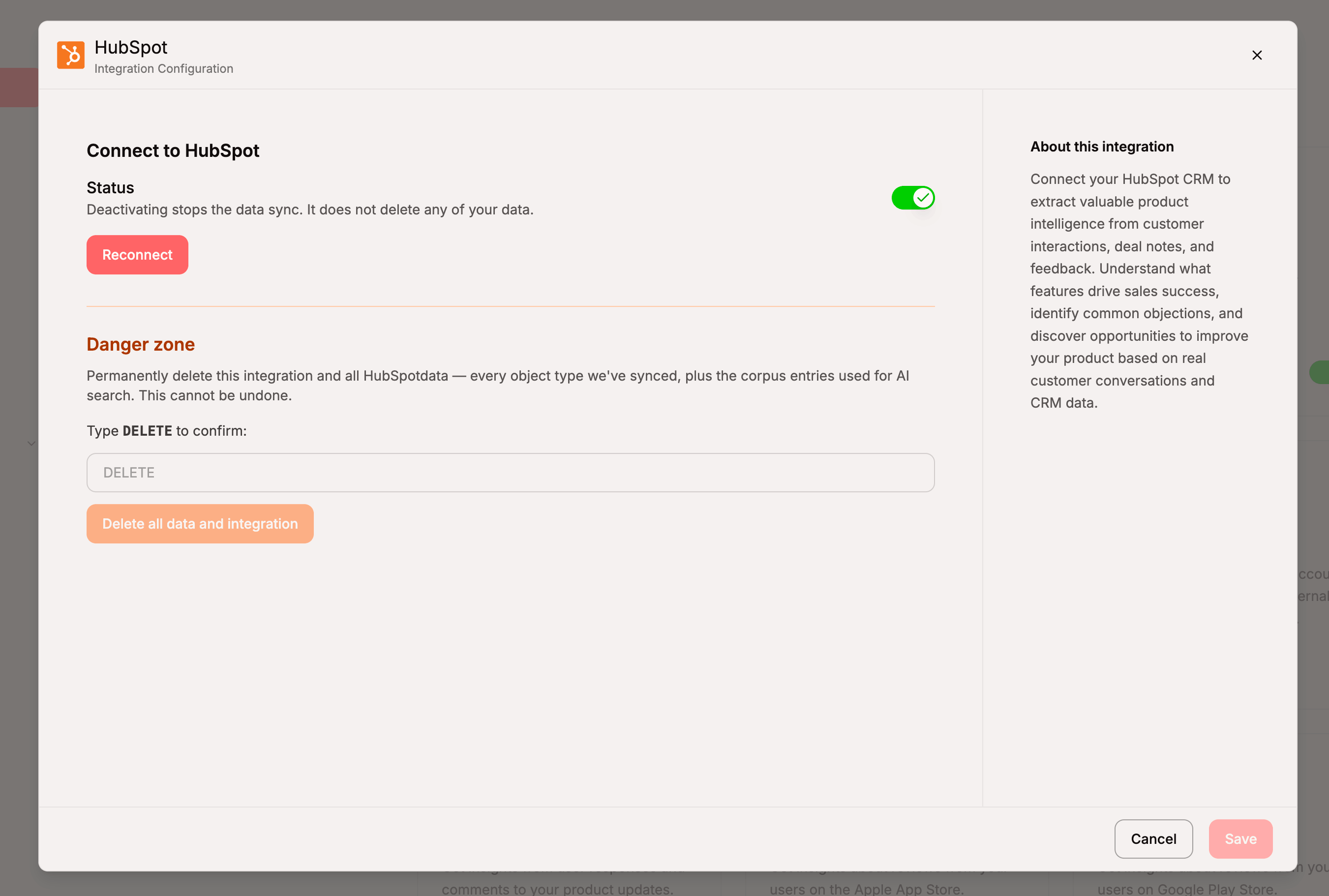
Task: Expand the chevron behind the dialog
Action: 31,443
